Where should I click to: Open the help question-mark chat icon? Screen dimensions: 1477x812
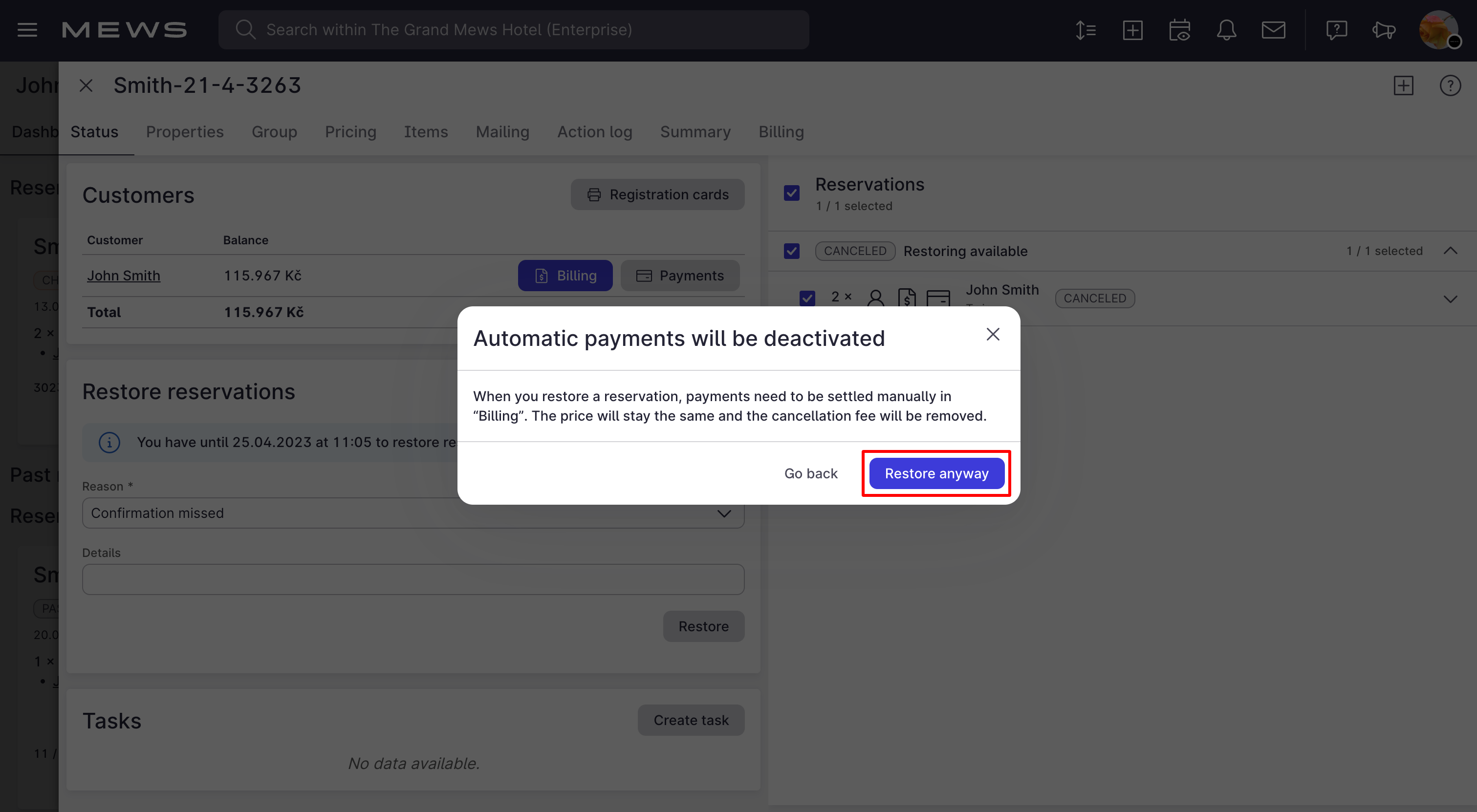click(1337, 30)
